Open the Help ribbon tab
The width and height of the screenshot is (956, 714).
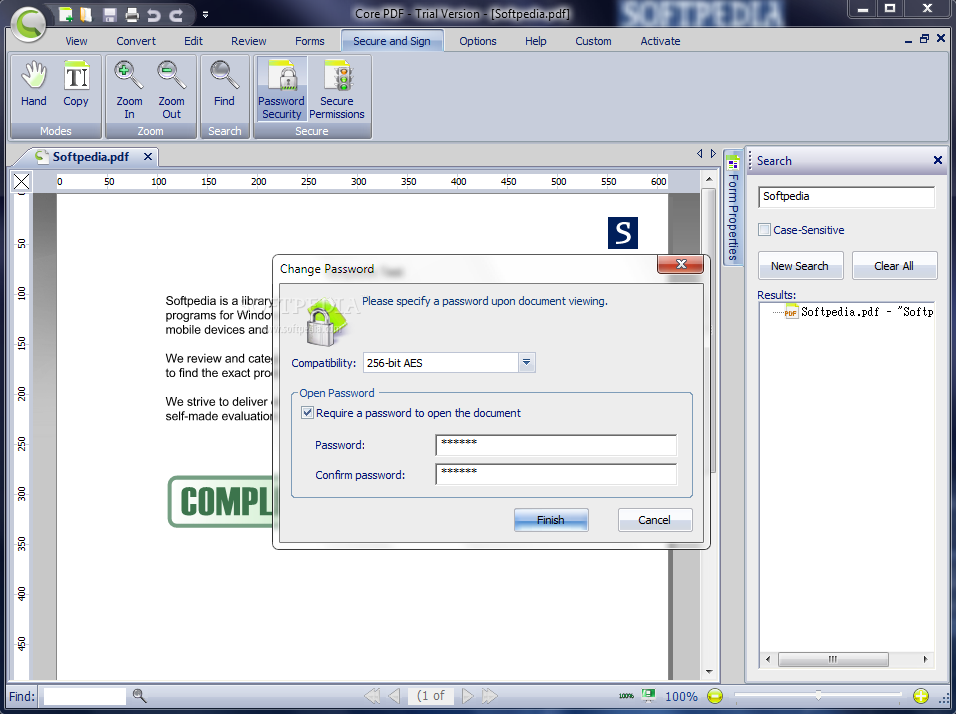pyautogui.click(x=536, y=41)
